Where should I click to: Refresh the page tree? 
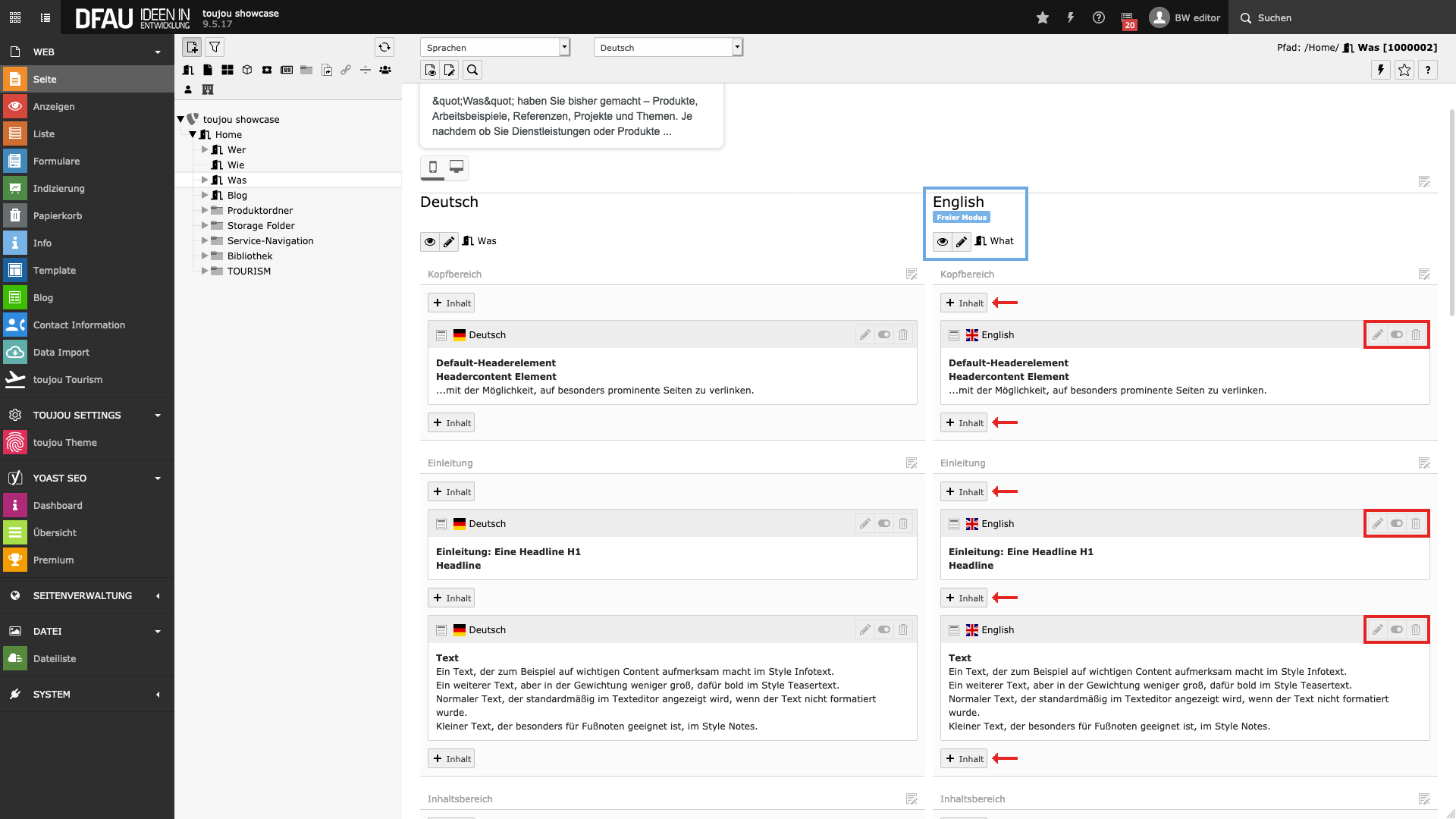coord(384,47)
